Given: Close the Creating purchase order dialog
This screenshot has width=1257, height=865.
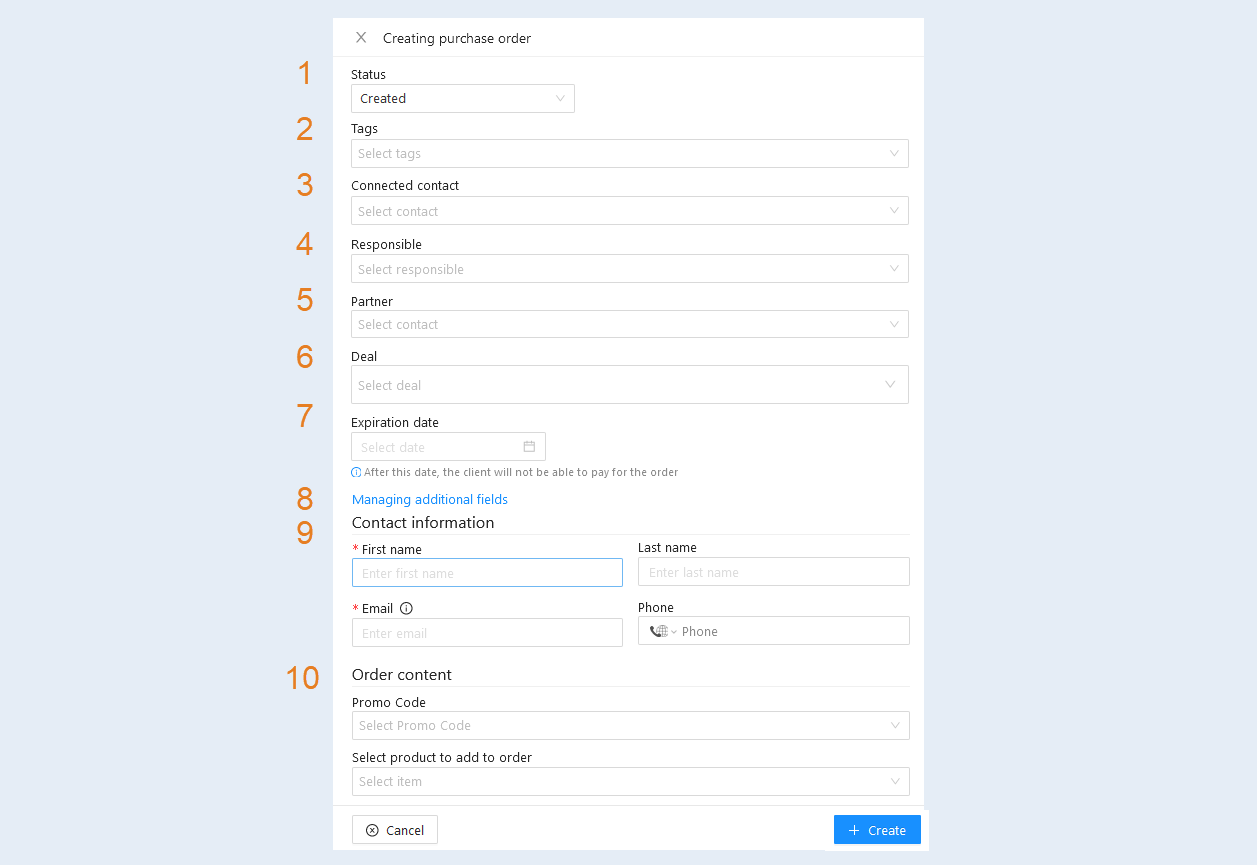Looking at the screenshot, I should [x=361, y=38].
